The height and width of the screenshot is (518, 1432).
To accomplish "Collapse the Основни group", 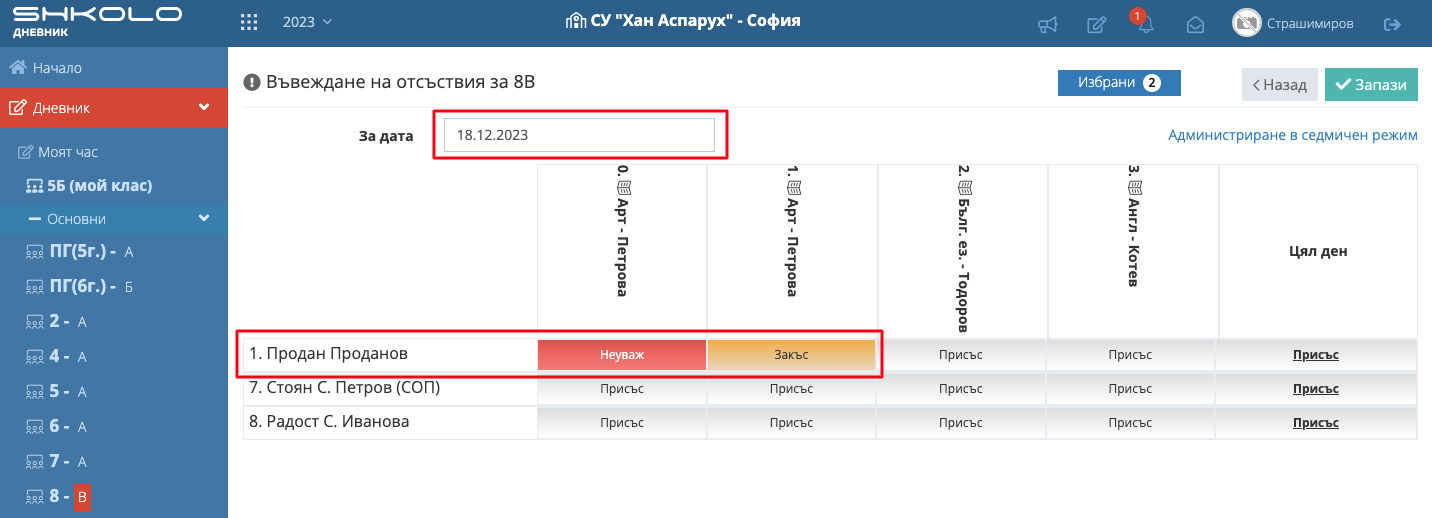I will pyautogui.click(x=114, y=218).
